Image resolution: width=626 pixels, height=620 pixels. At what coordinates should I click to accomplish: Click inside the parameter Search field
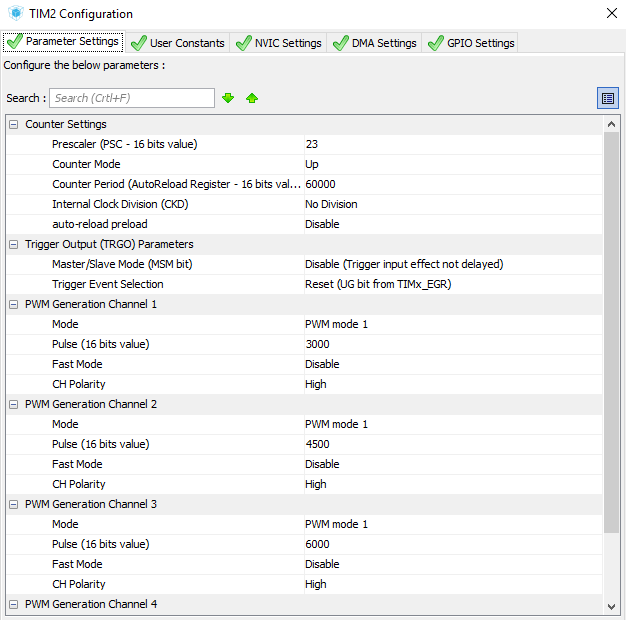click(x=132, y=98)
